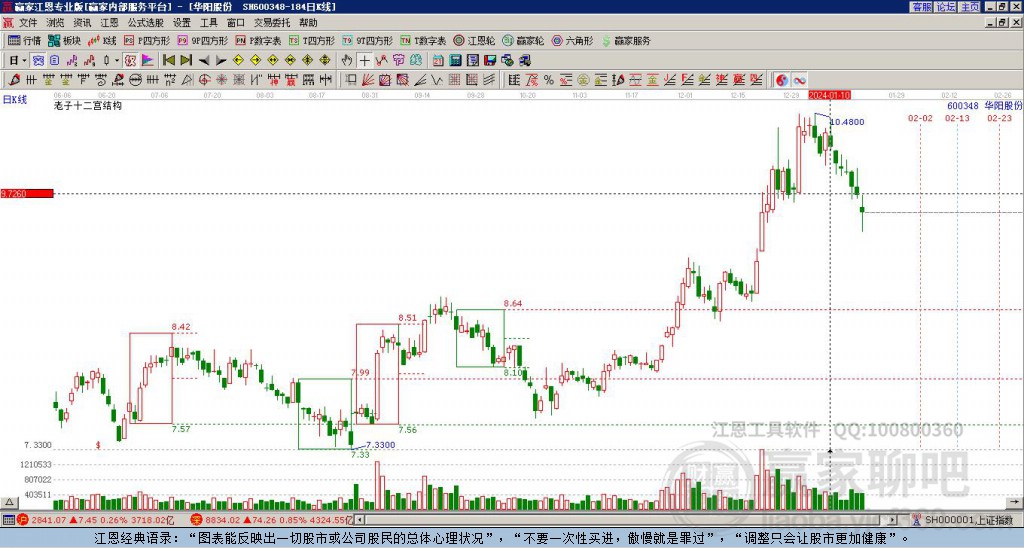
Task: Click the 9.7260 red price label
Action: click(x=27, y=193)
